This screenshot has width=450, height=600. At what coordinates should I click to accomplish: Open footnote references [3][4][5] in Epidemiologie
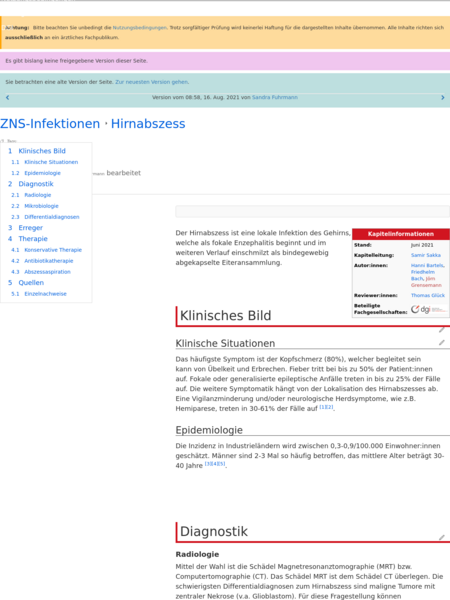pyautogui.click(x=215, y=464)
